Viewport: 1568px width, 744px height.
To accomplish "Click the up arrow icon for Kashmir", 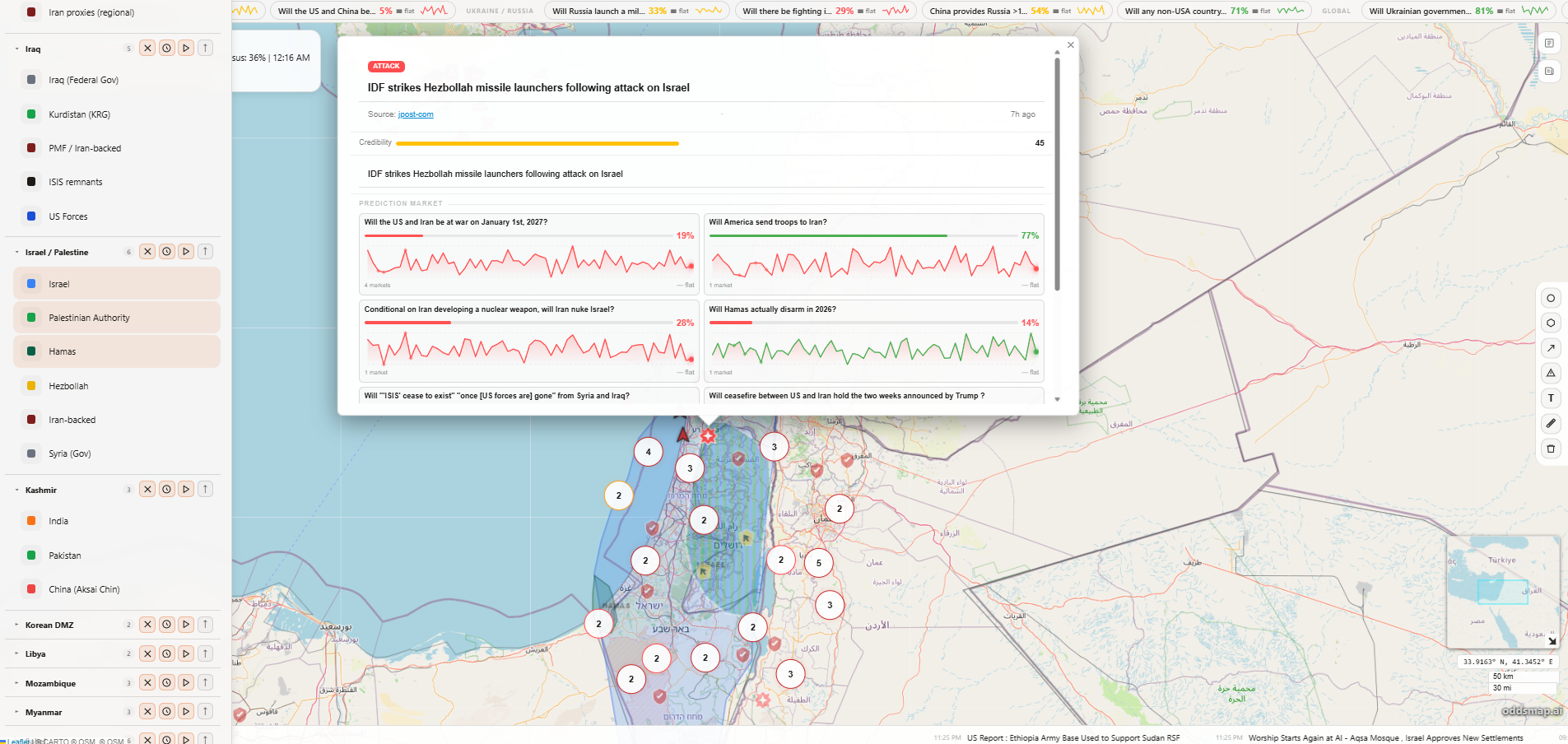I will 206,490.
